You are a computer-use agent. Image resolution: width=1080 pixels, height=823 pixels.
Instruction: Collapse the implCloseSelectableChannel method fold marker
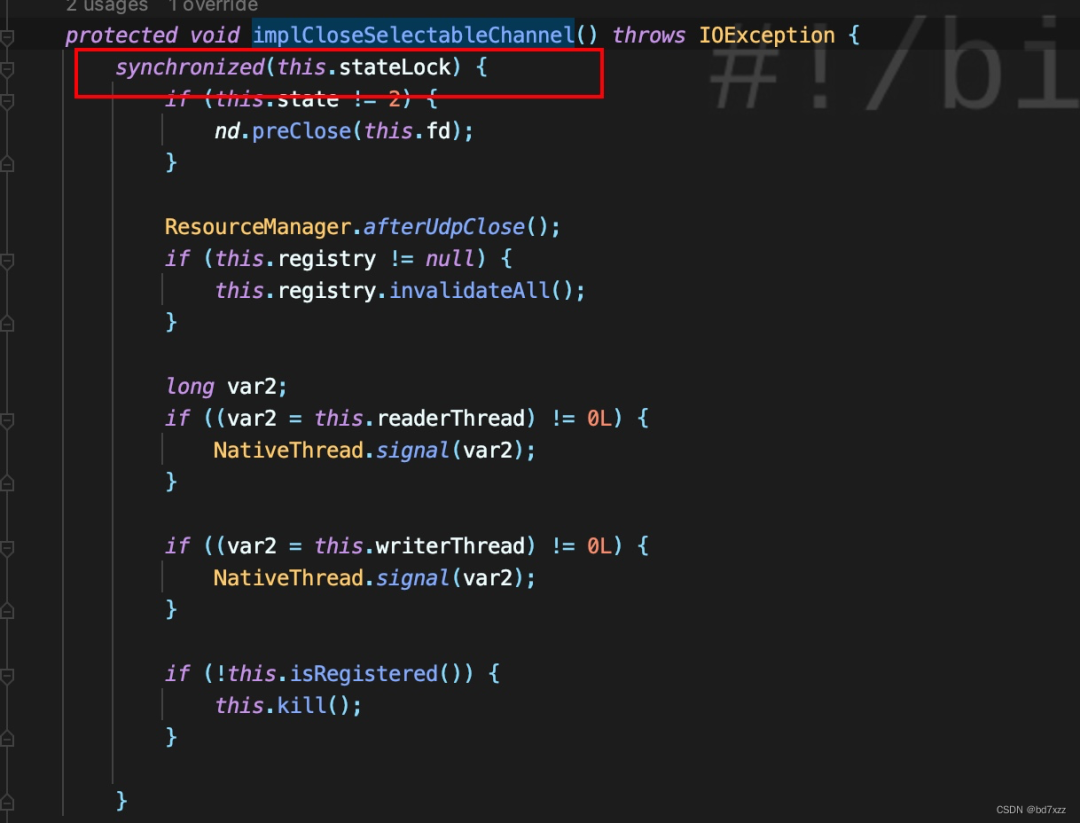click(7, 37)
